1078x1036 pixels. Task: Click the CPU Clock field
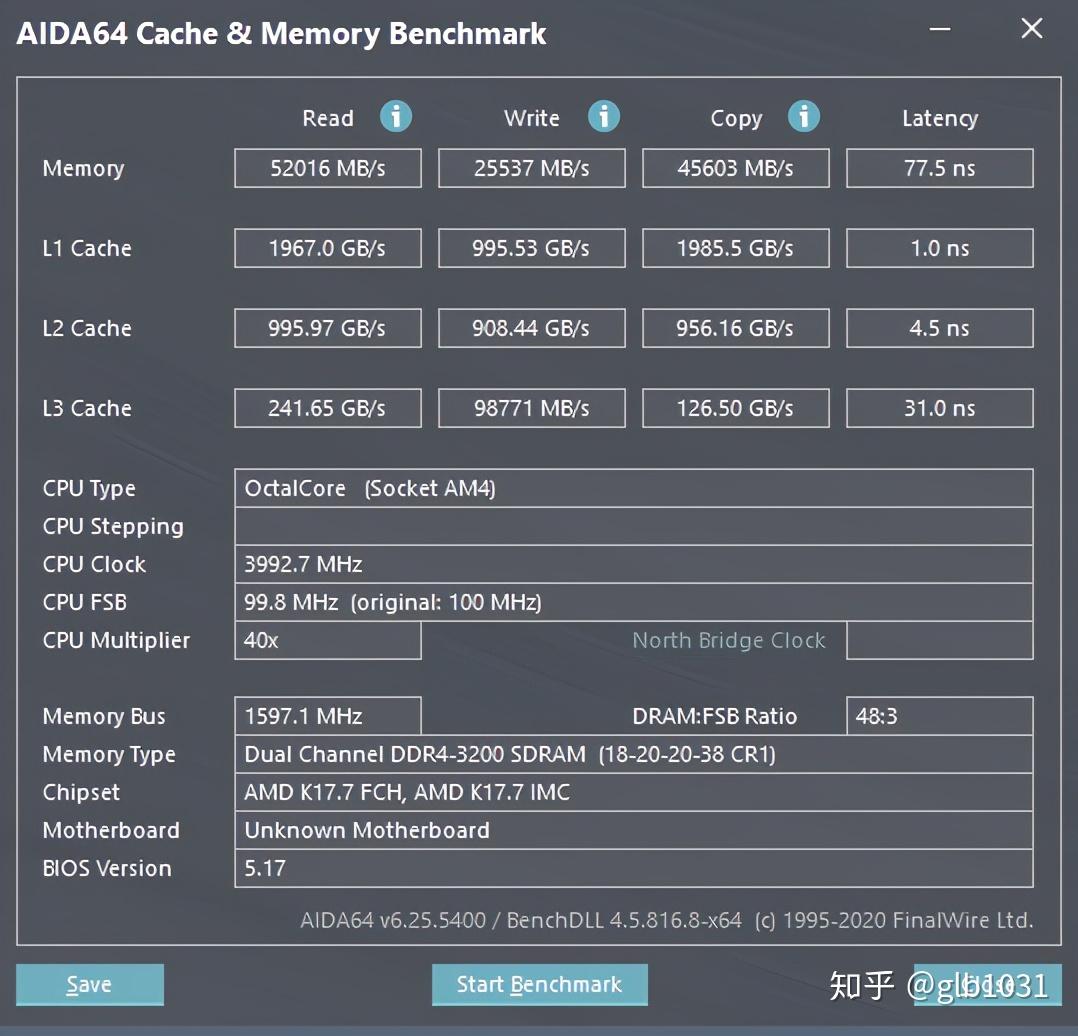[x=634, y=564]
